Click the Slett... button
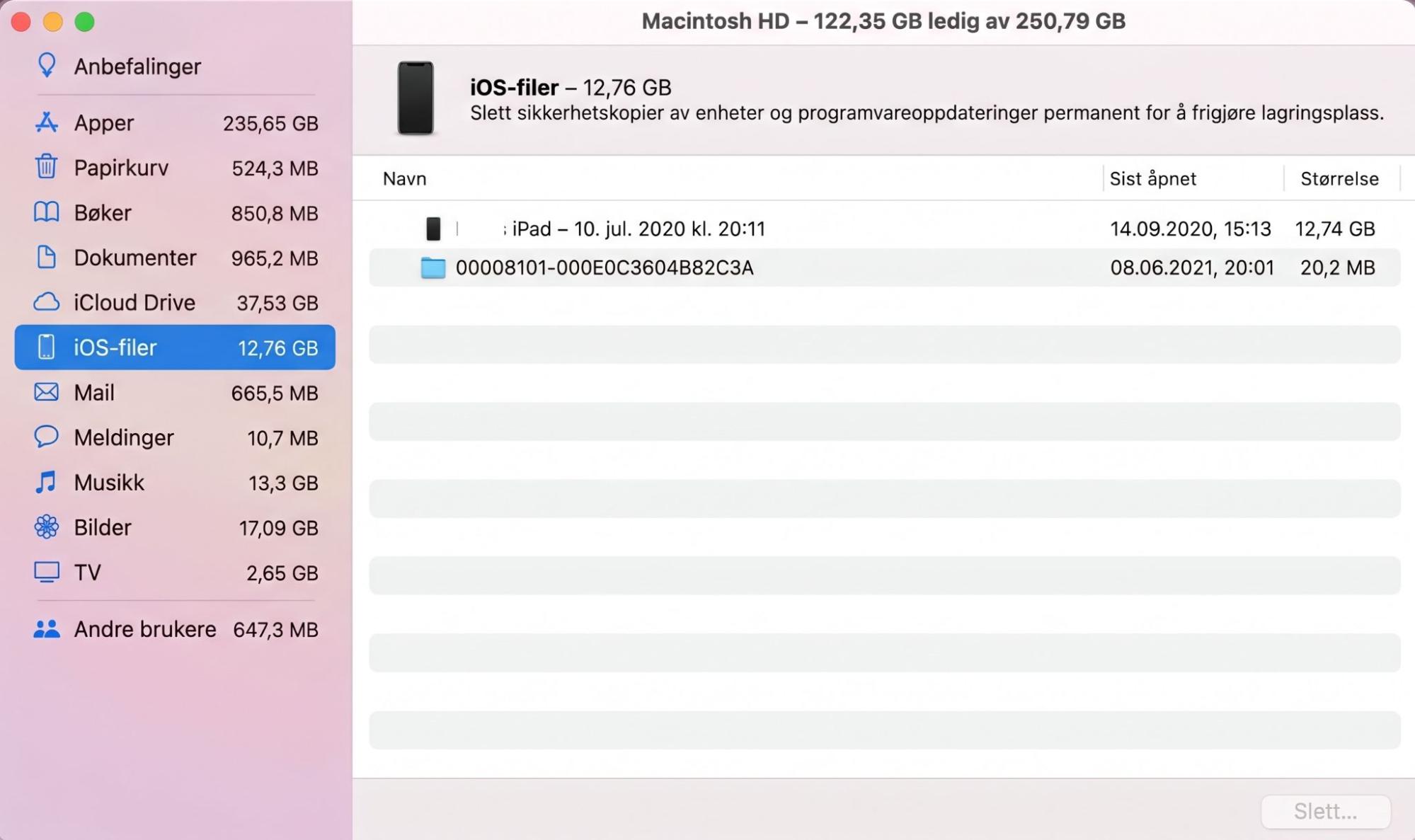 1325,811
